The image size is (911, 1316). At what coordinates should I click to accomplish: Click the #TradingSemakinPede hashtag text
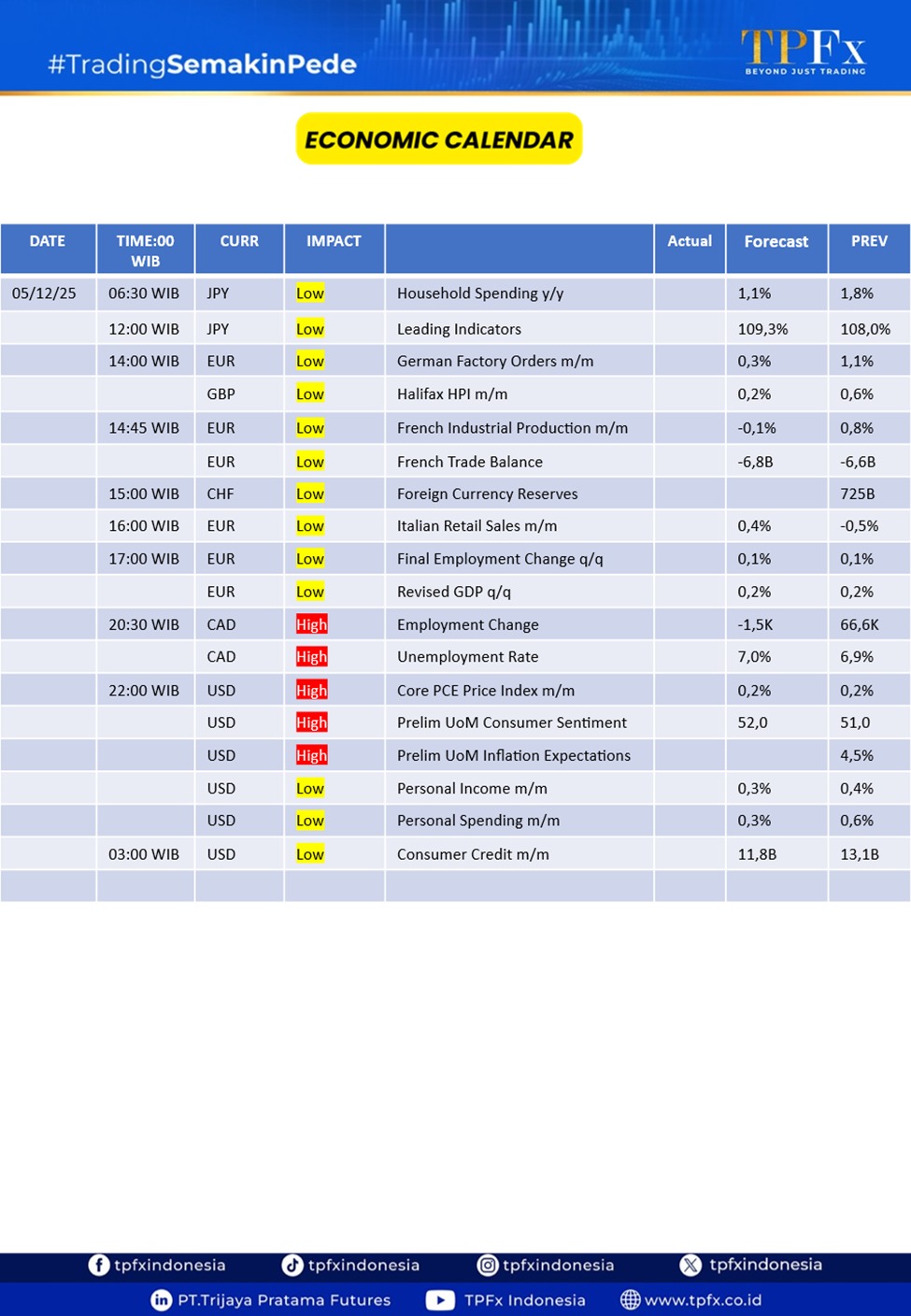tap(202, 64)
